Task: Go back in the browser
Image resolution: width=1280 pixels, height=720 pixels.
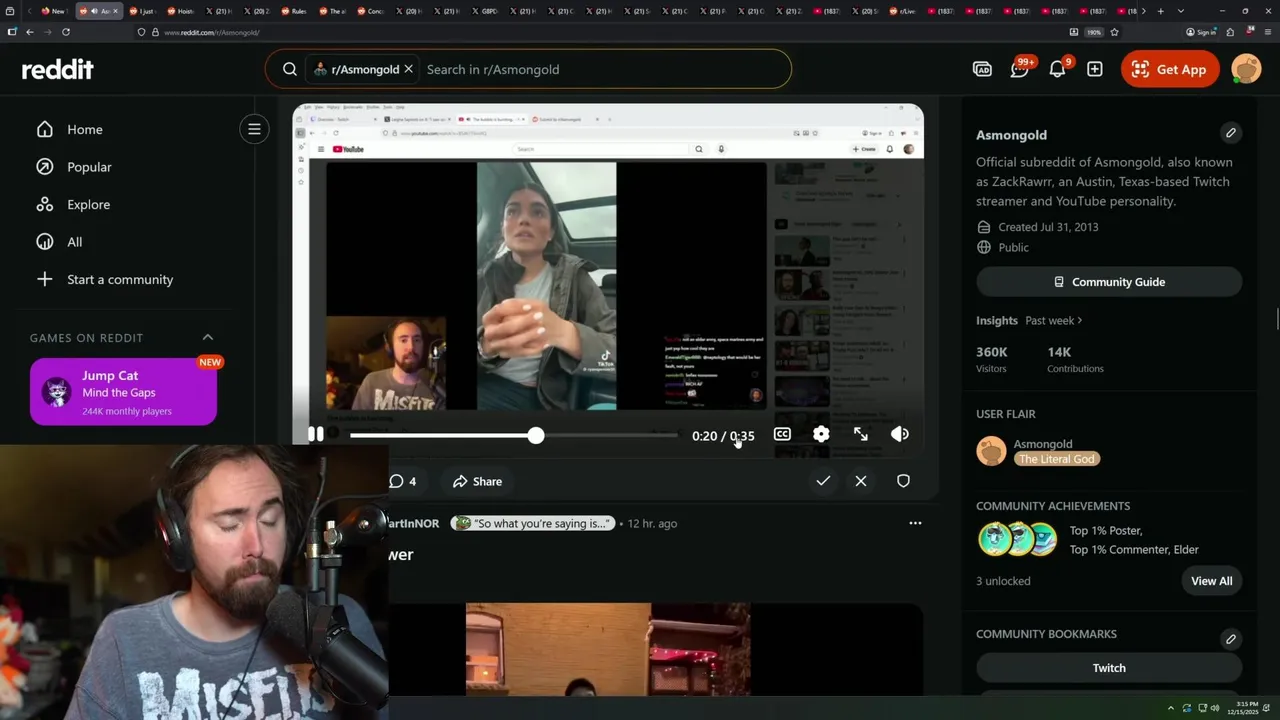Action: [30, 32]
